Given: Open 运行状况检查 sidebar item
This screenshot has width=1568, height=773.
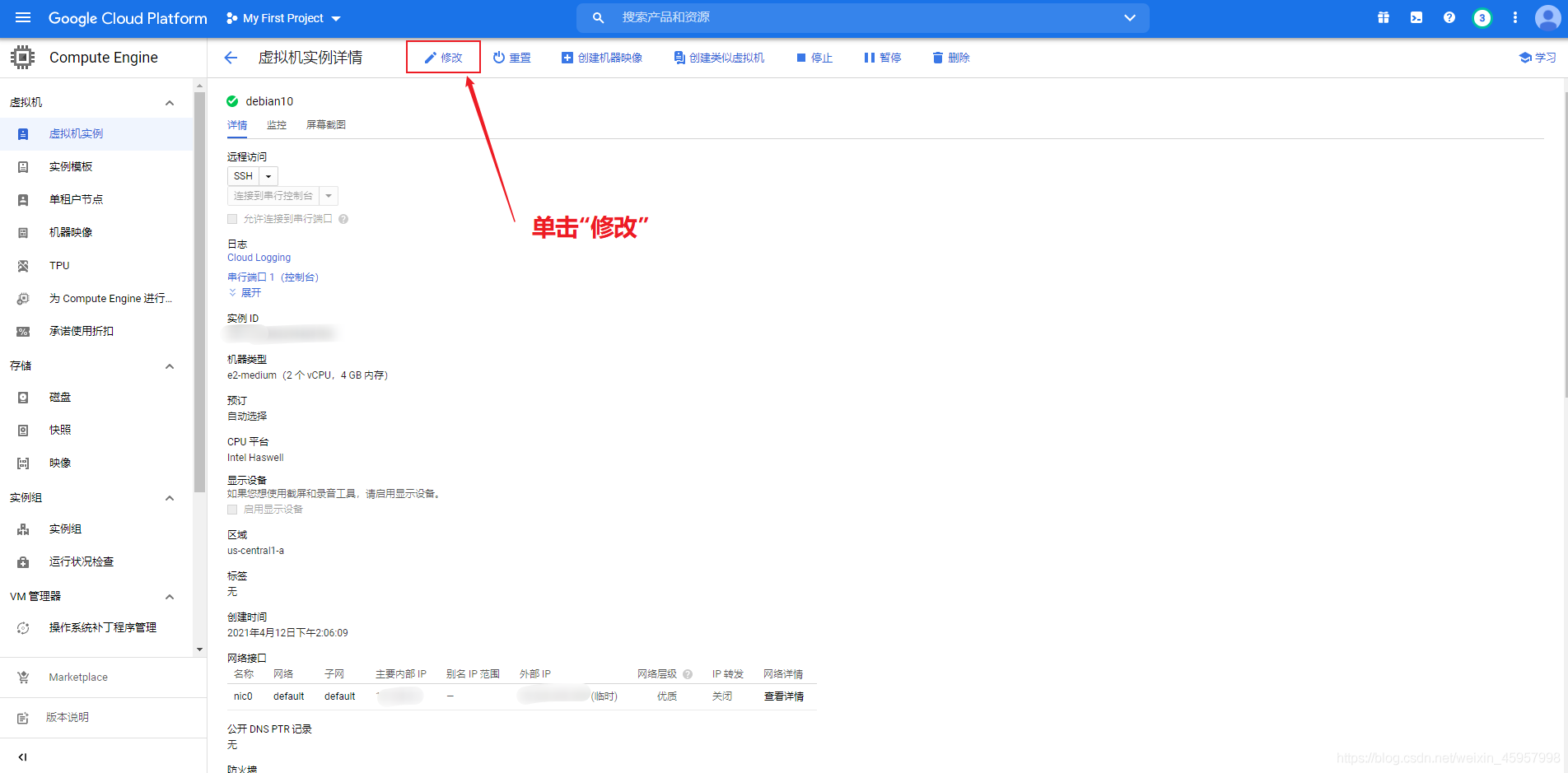Looking at the screenshot, I should [x=96, y=561].
